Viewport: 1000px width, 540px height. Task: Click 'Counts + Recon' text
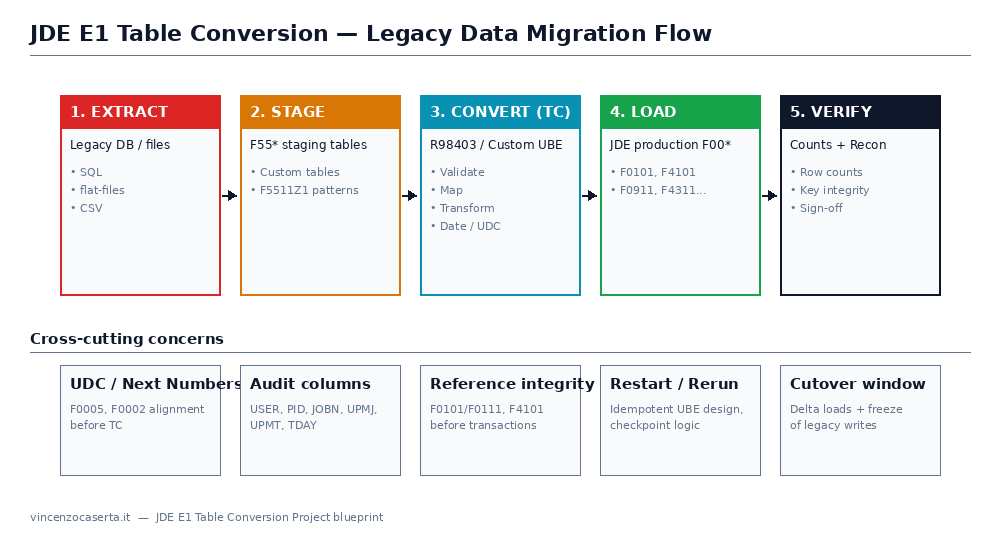coord(838,145)
